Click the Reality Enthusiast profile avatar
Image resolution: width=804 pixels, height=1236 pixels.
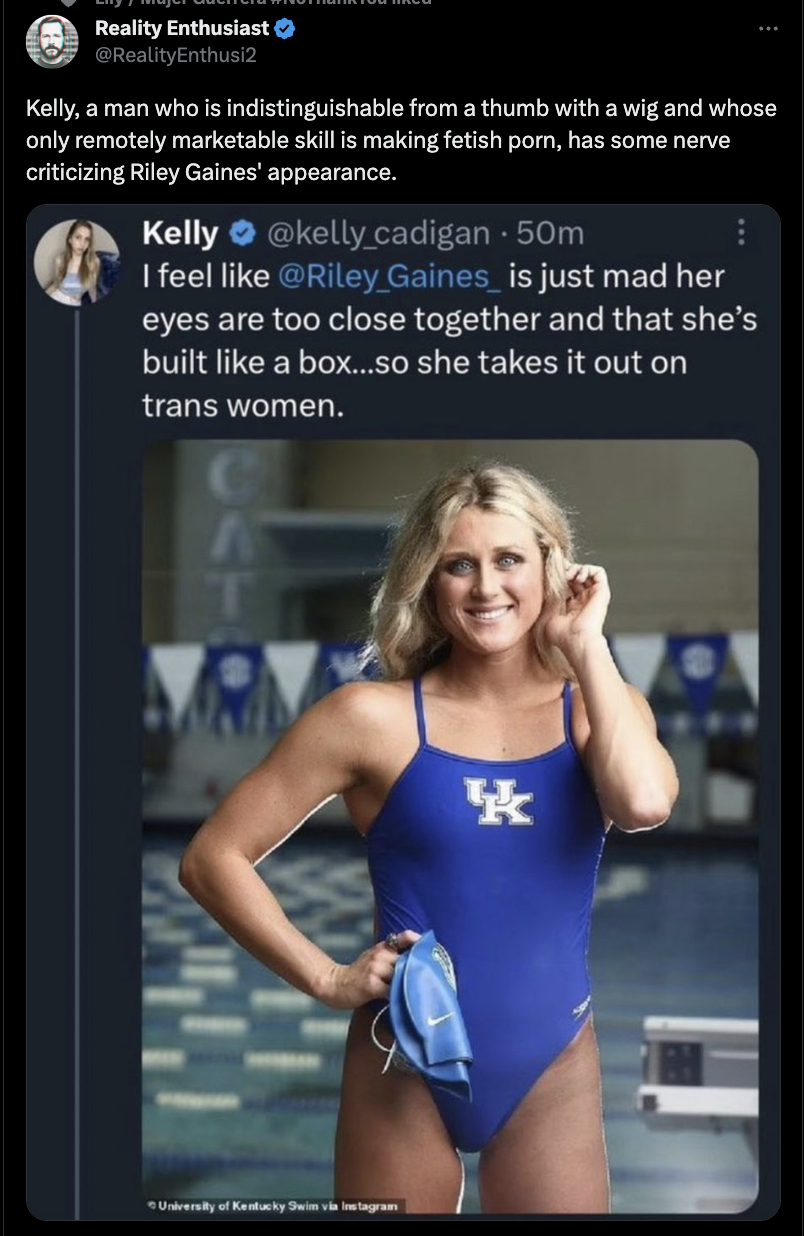[x=52, y=42]
